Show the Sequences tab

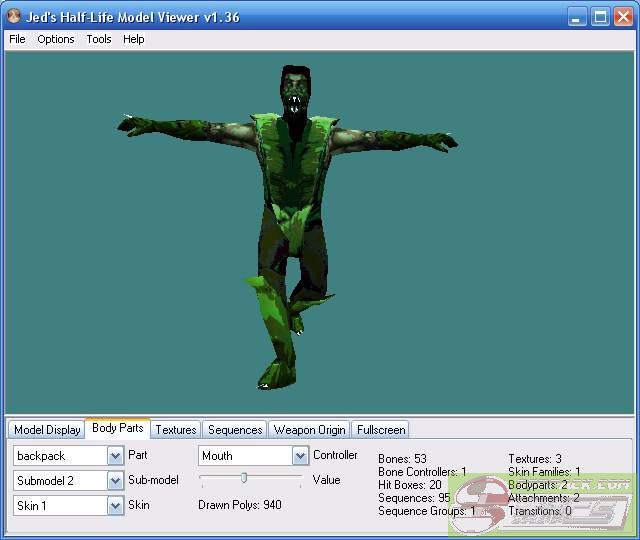235,430
